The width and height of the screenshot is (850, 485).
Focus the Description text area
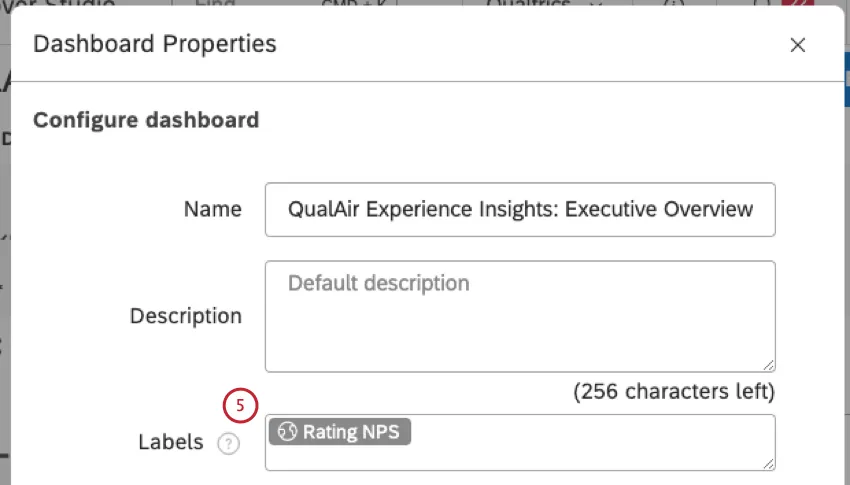[x=520, y=316]
